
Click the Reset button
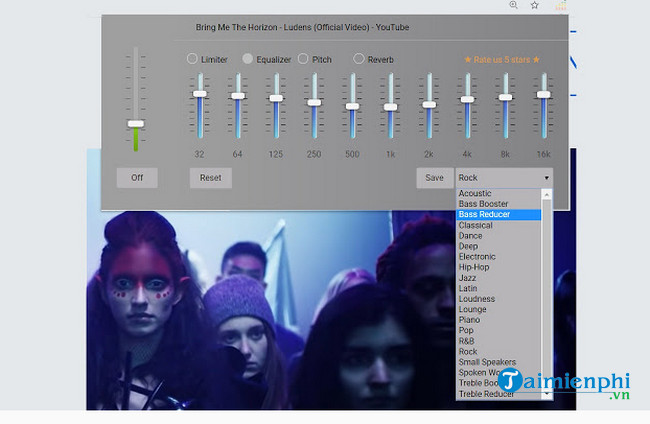pyautogui.click(x=211, y=178)
